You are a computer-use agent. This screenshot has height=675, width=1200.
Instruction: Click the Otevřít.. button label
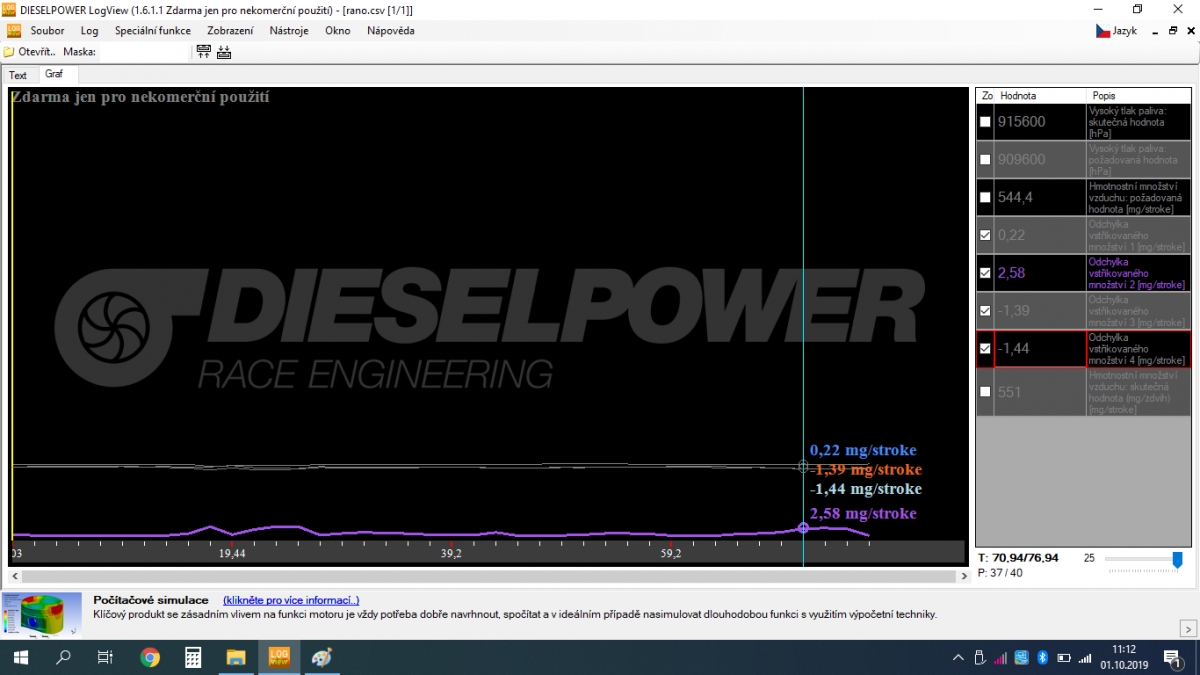coord(37,52)
